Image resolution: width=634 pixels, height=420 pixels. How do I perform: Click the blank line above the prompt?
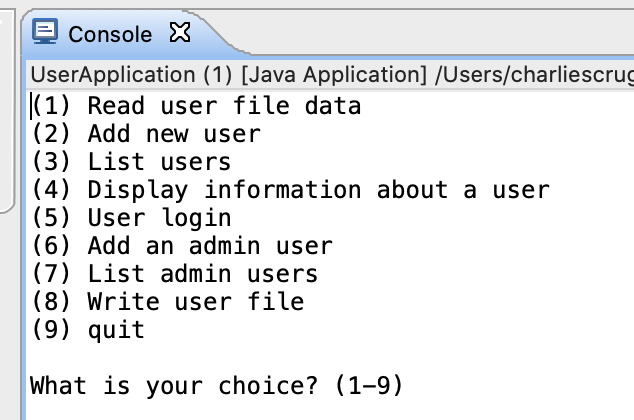(x=330, y=358)
